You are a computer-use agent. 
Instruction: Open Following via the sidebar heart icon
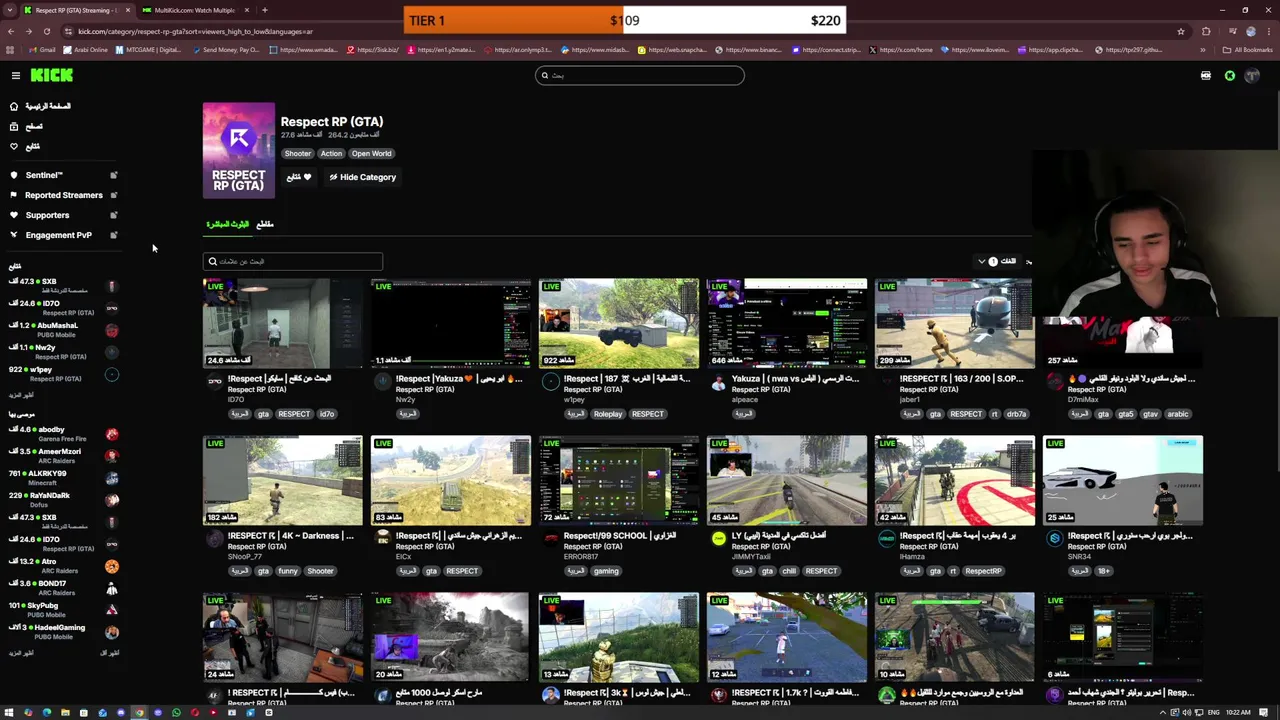pyautogui.click(x=14, y=146)
